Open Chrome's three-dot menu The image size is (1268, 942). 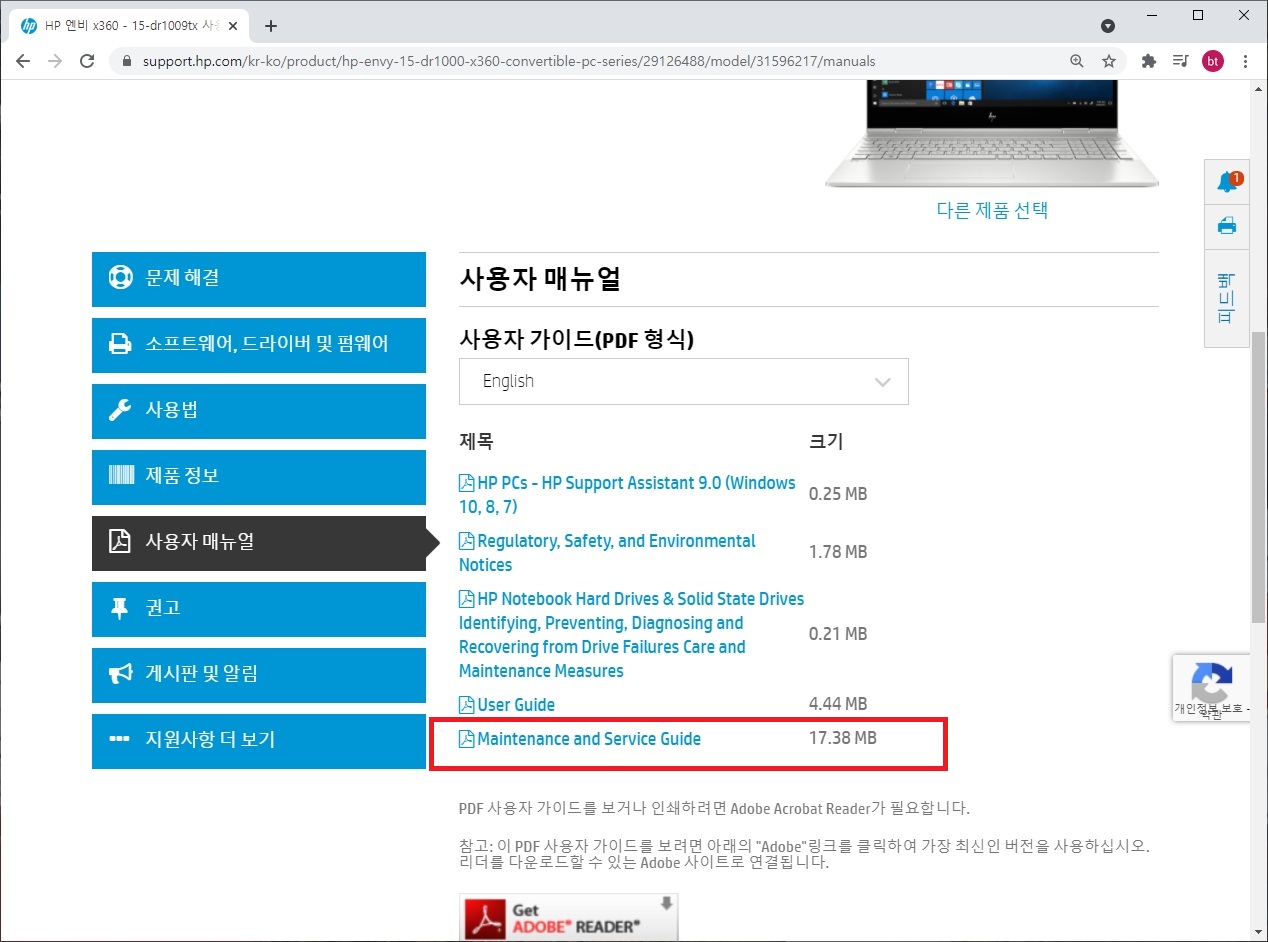click(1246, 61)
